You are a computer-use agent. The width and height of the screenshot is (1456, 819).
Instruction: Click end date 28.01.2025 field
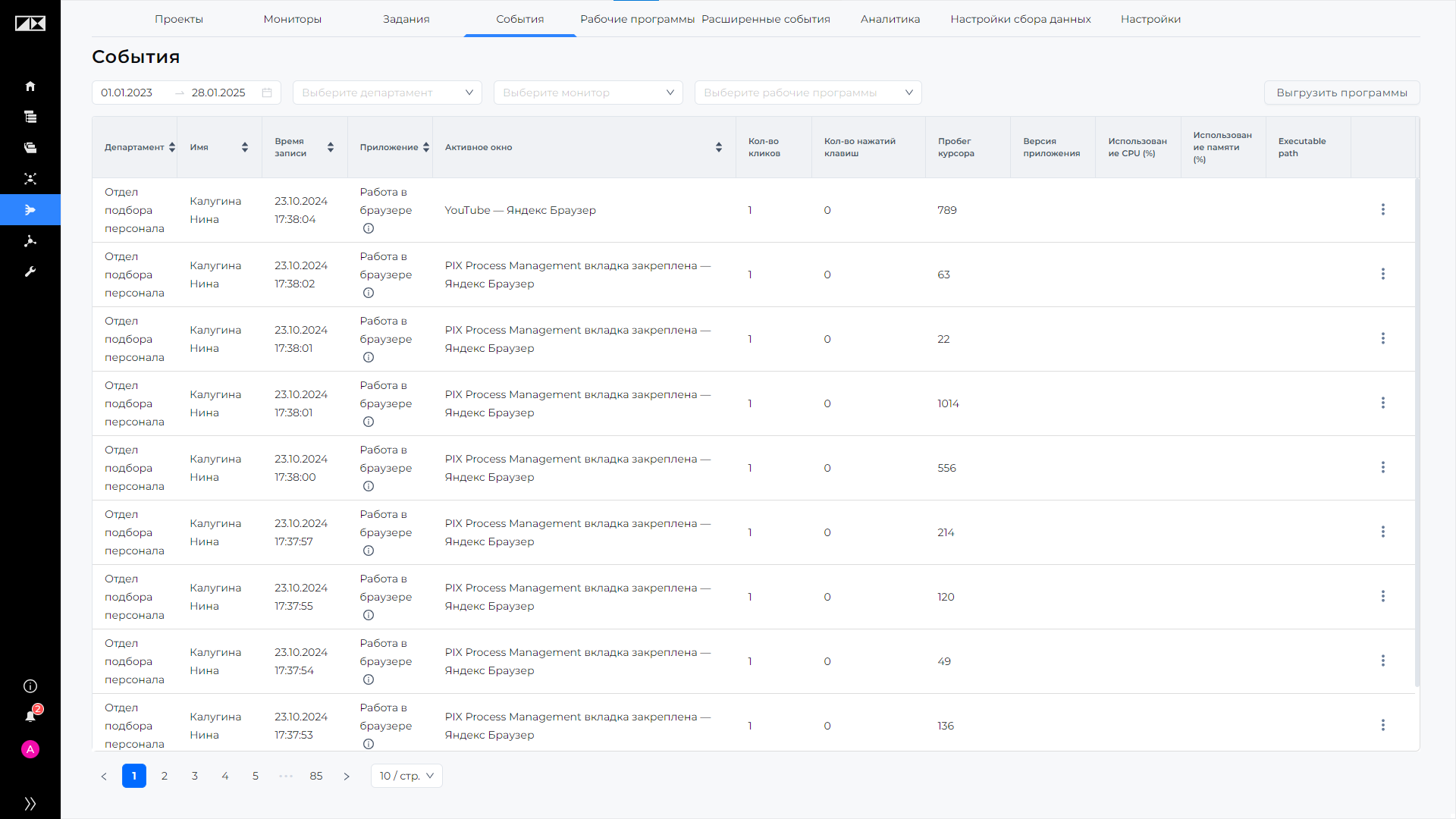(218, 93)
